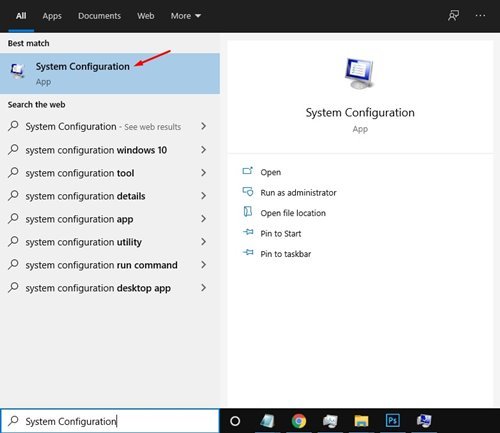Switch to the Apps tab

pos(52,16)
